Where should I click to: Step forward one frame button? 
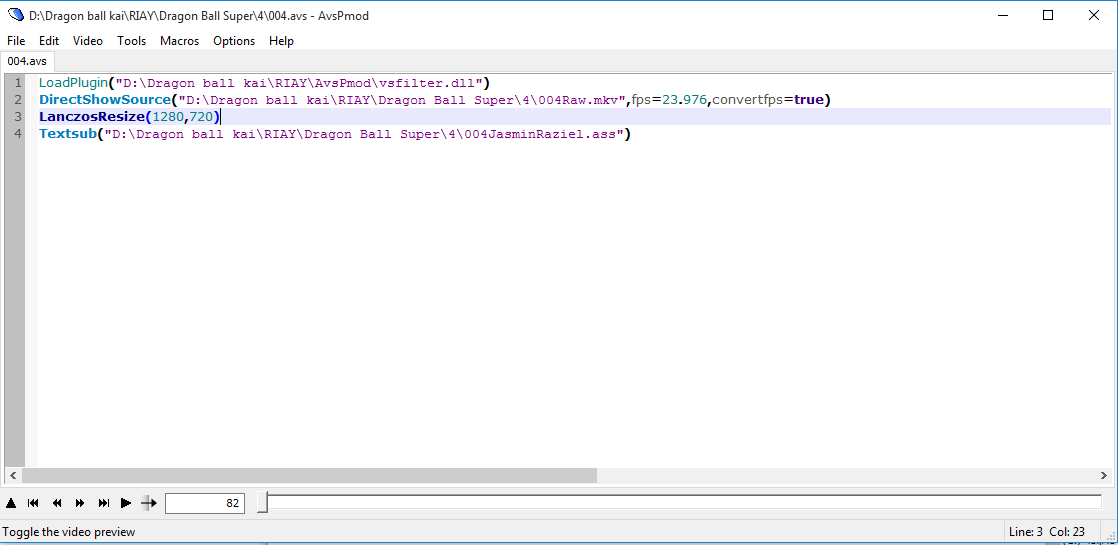coord(80,503)
